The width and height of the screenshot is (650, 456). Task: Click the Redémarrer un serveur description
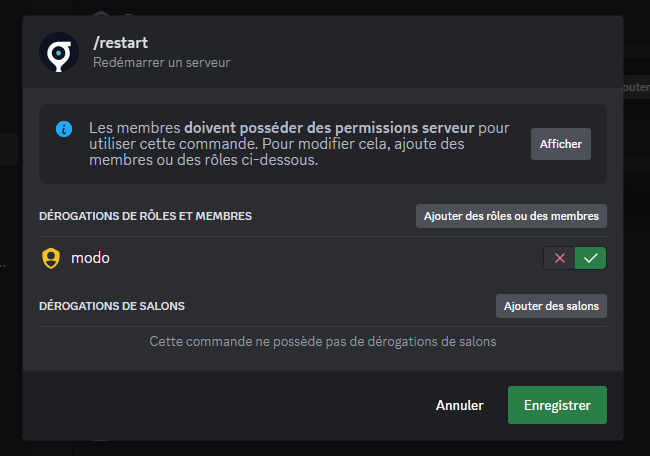(161, 63)
